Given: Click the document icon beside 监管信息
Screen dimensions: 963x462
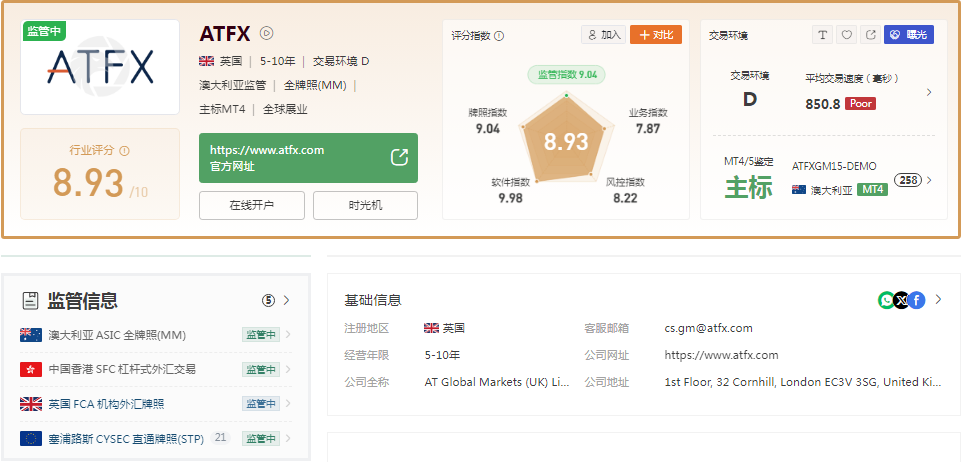Looking at the screenshot, I should 30,300.
